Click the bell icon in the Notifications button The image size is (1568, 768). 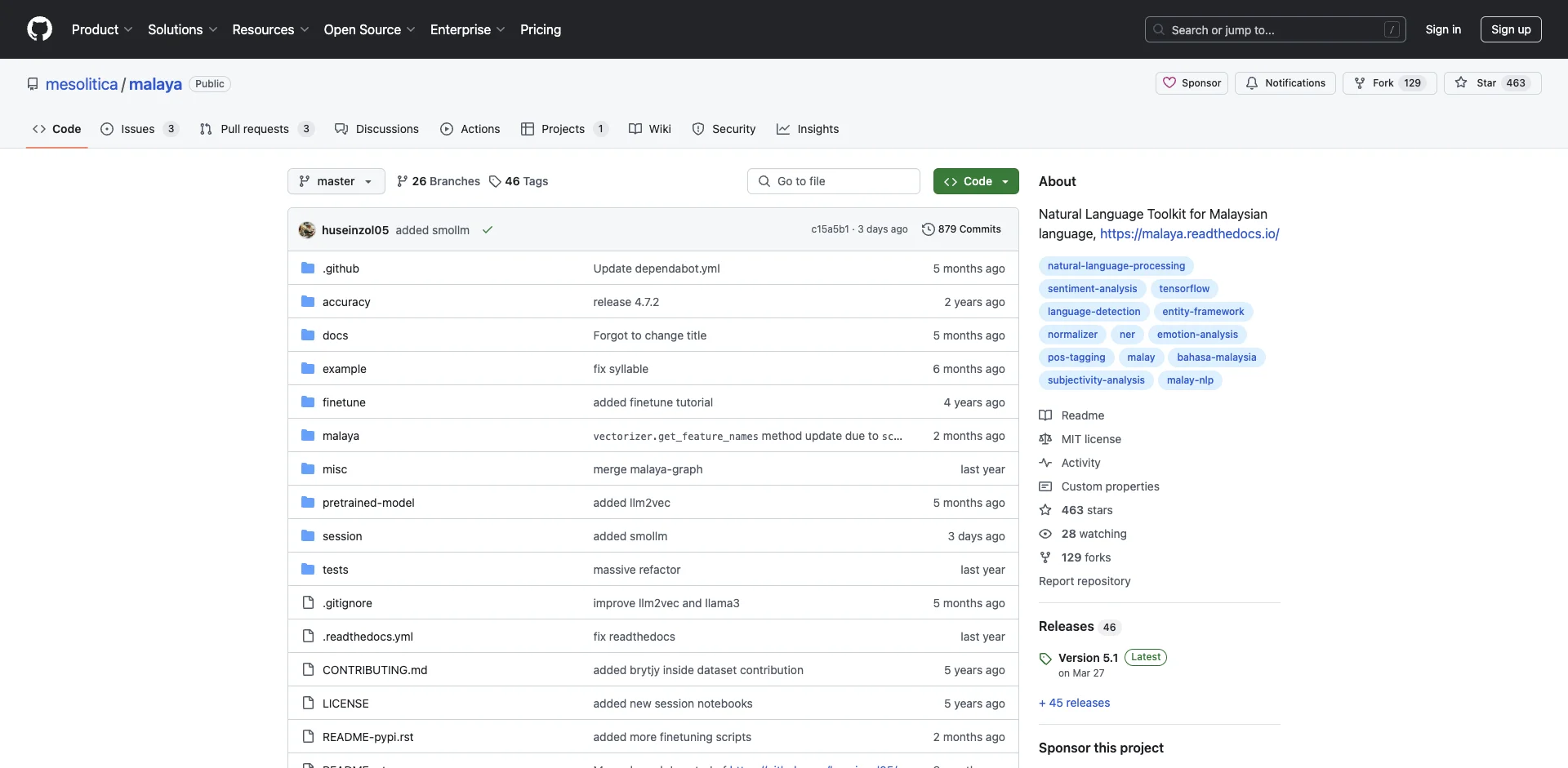click(x=1252, y=83)
